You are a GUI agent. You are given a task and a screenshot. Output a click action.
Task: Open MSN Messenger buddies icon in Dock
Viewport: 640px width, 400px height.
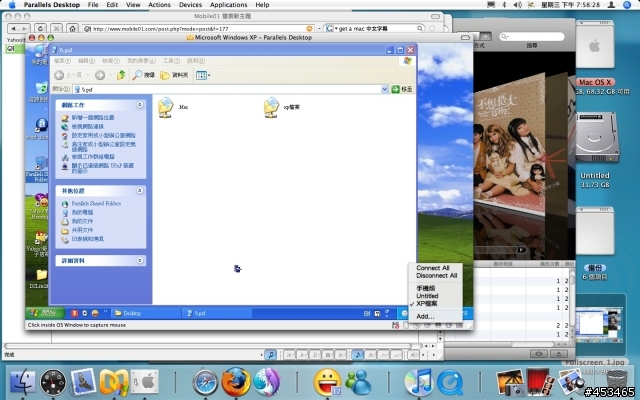pyautogui.click(x=358, y=382)
